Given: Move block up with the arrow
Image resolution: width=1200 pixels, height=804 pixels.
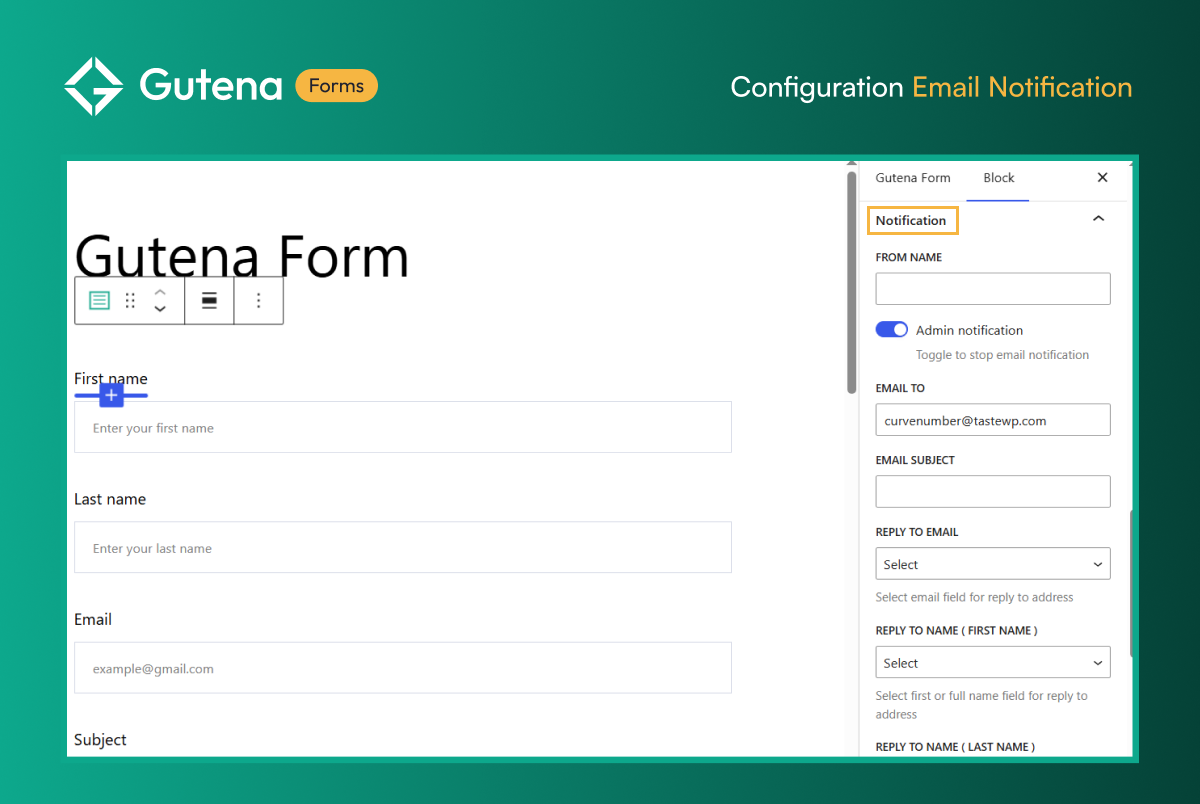Looking at the screenshot, I should (x=160, y=292).
